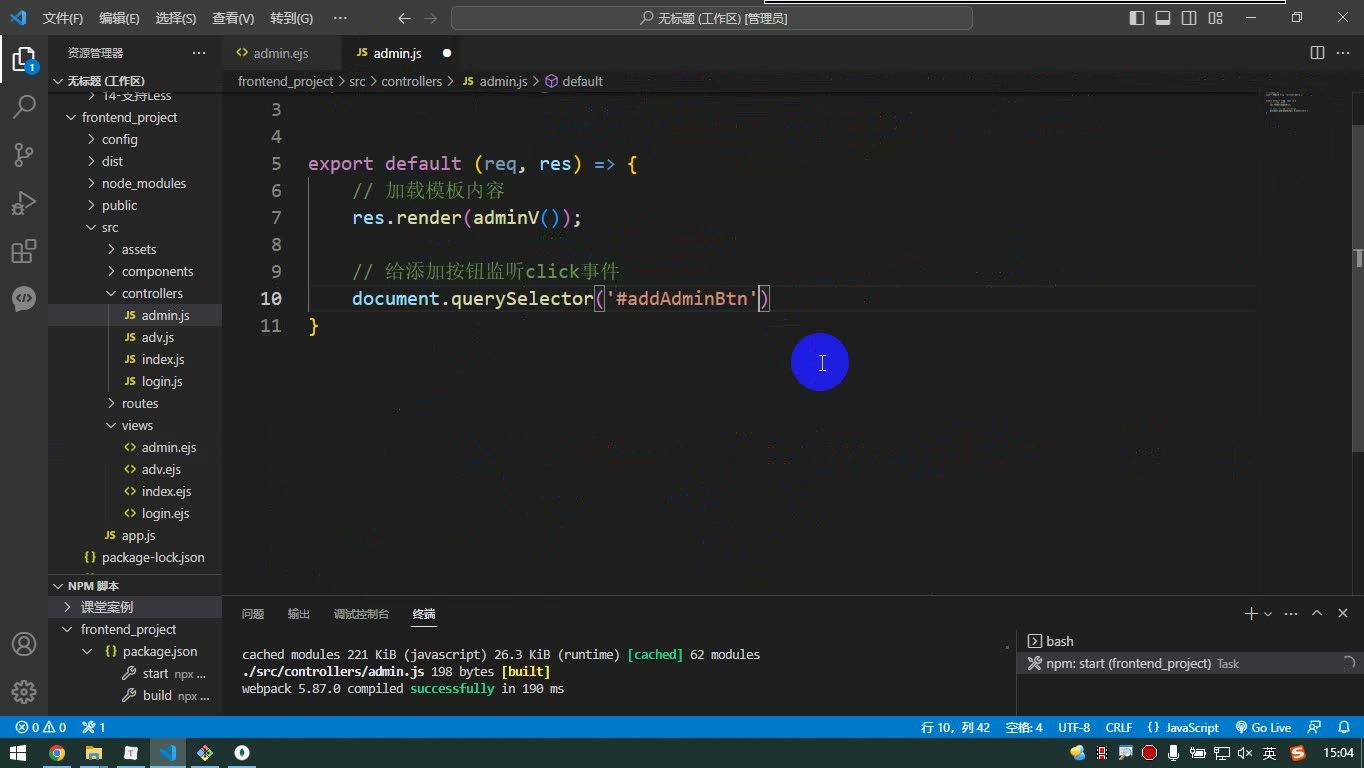This screenshot has width=1364, height=768.
Task: Open terminal launch profile dropdown arrow
Action: tap(1268, 614)
